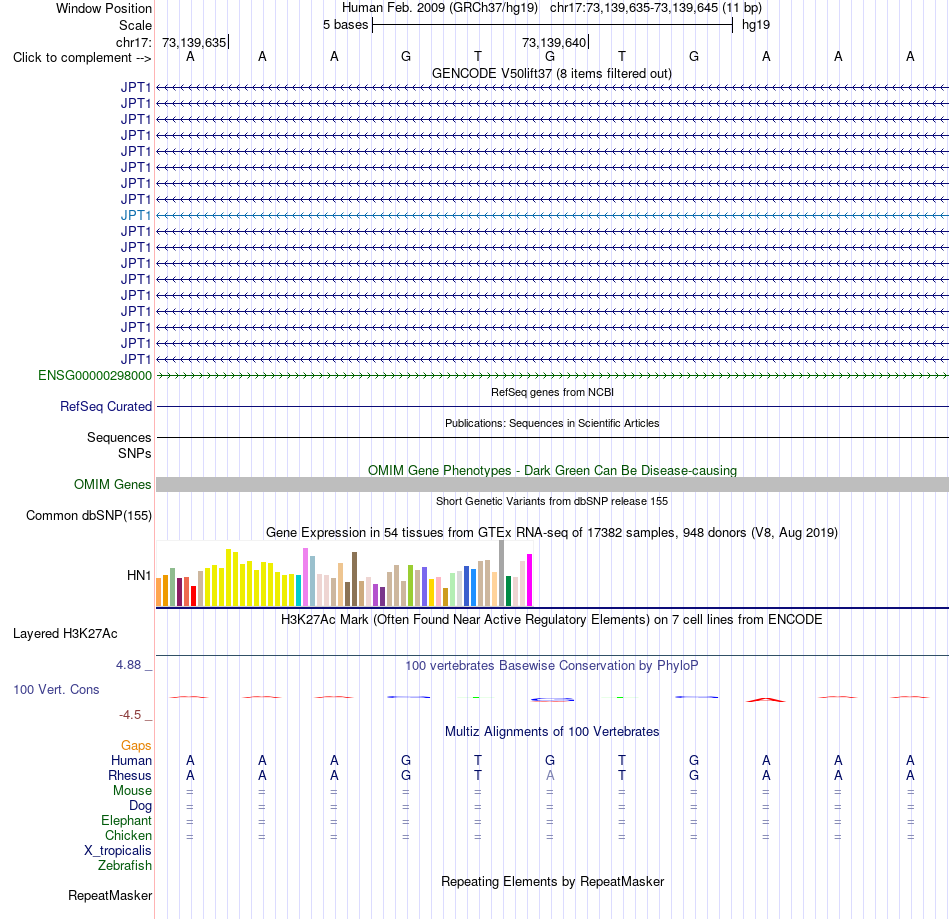Click the Window Position label

(x=104, y=8)
